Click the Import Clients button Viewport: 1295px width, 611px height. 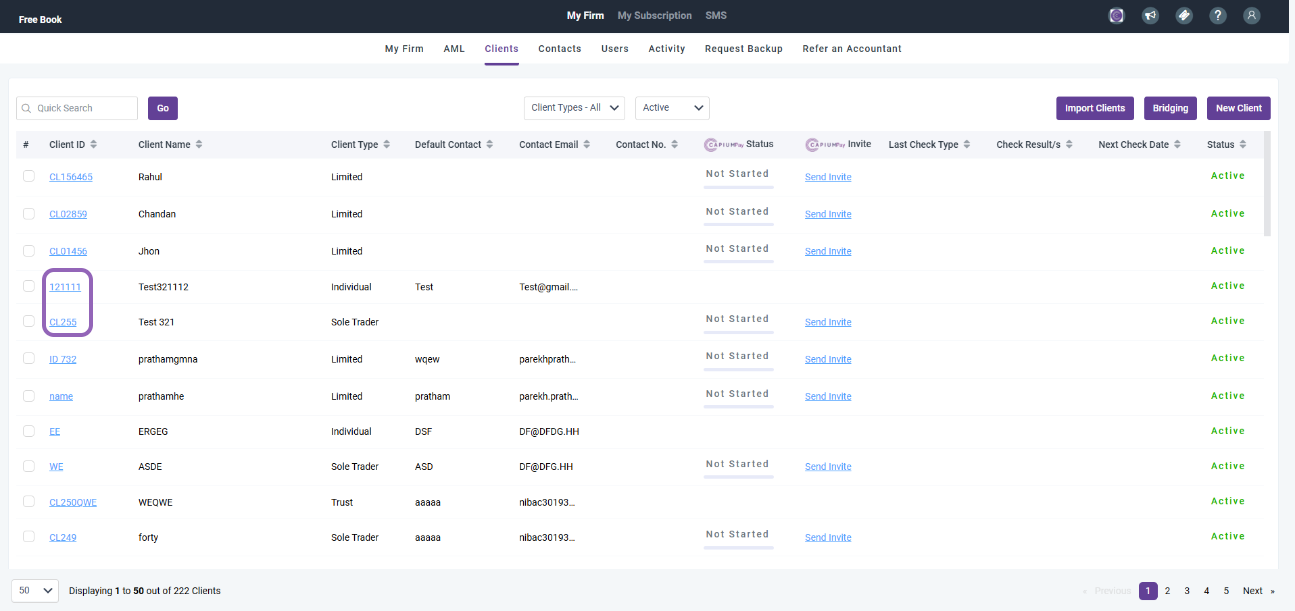pos(1095,108)
